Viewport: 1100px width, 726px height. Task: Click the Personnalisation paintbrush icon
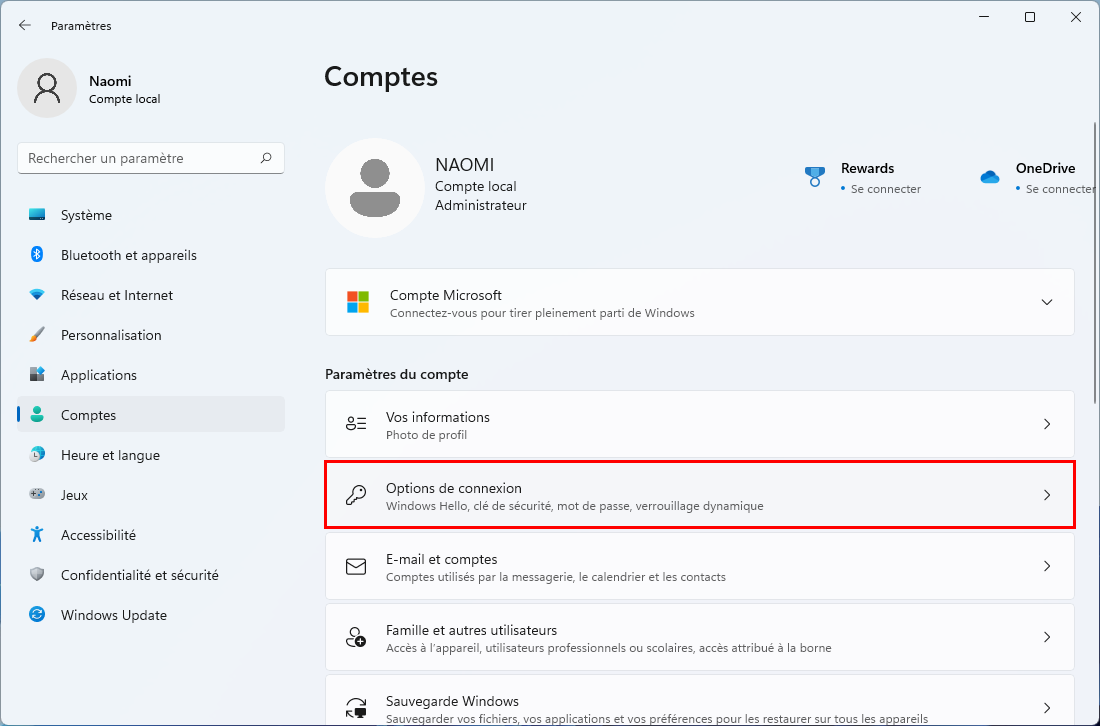pyautogui.click(x=37, y=335)
